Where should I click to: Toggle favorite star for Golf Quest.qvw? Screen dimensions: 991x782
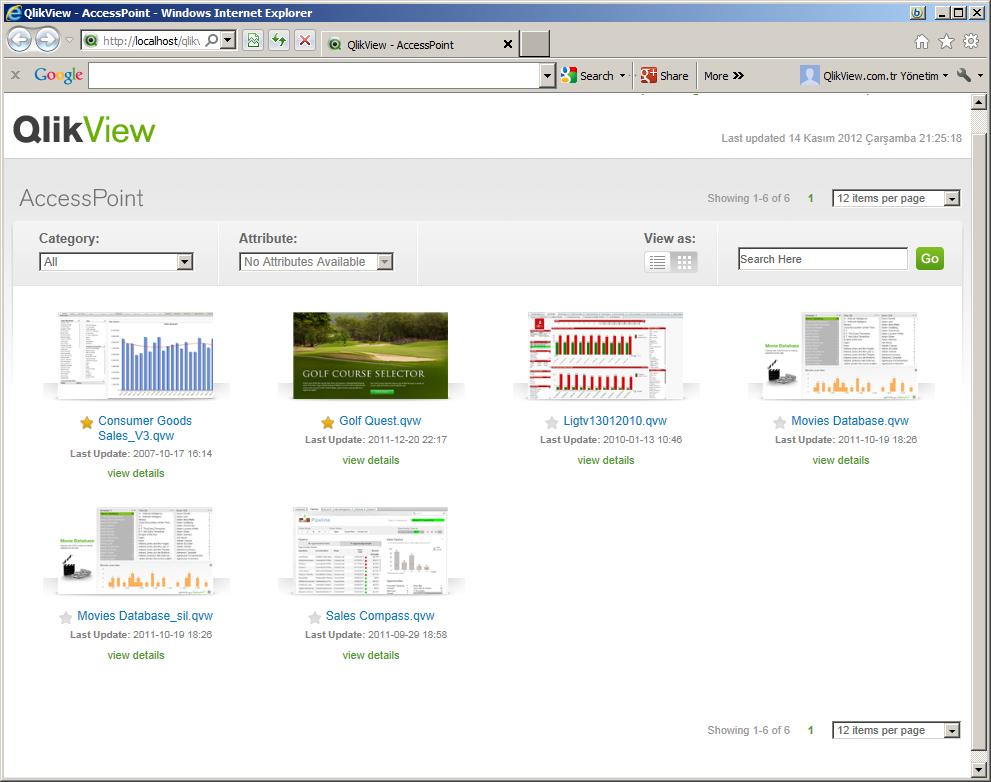point(327,422)
